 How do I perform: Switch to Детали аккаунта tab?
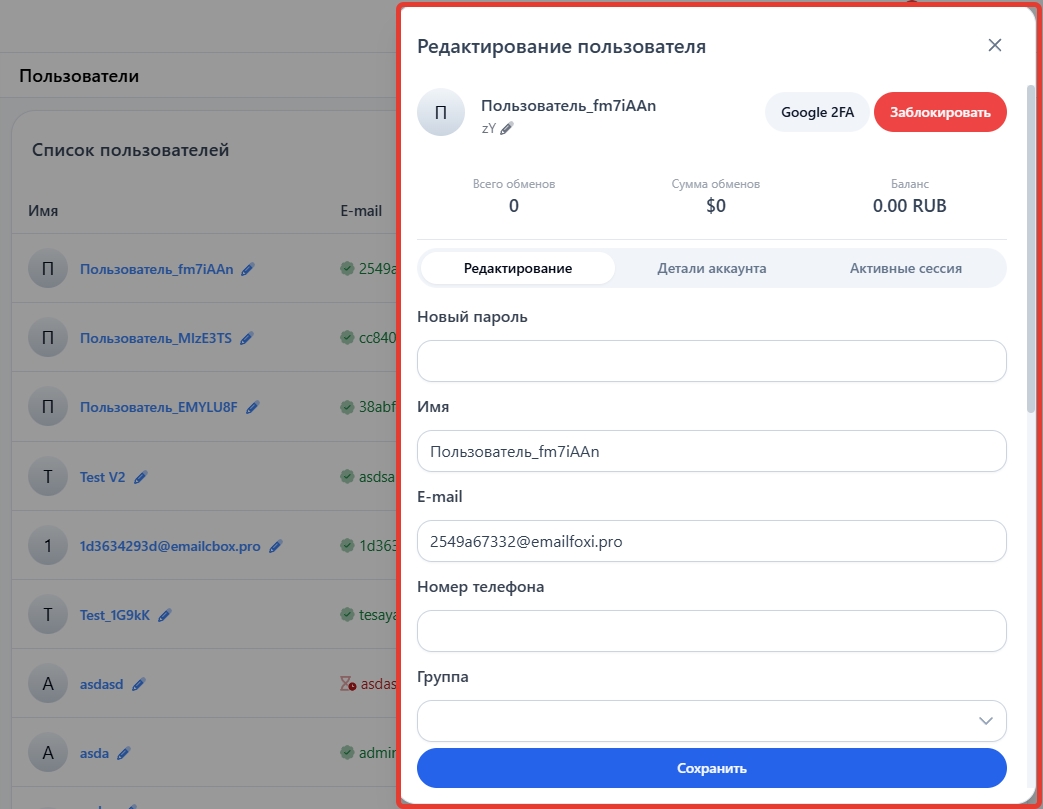pos(711,268)
